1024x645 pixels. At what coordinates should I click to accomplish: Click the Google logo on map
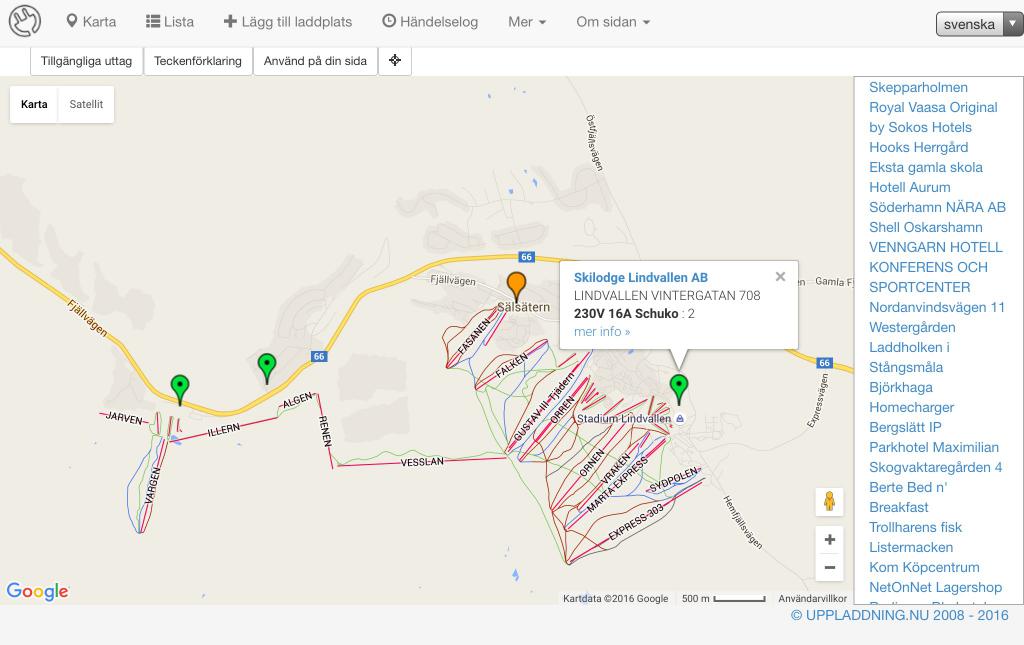pyautogui.click(x=38, y=591)
